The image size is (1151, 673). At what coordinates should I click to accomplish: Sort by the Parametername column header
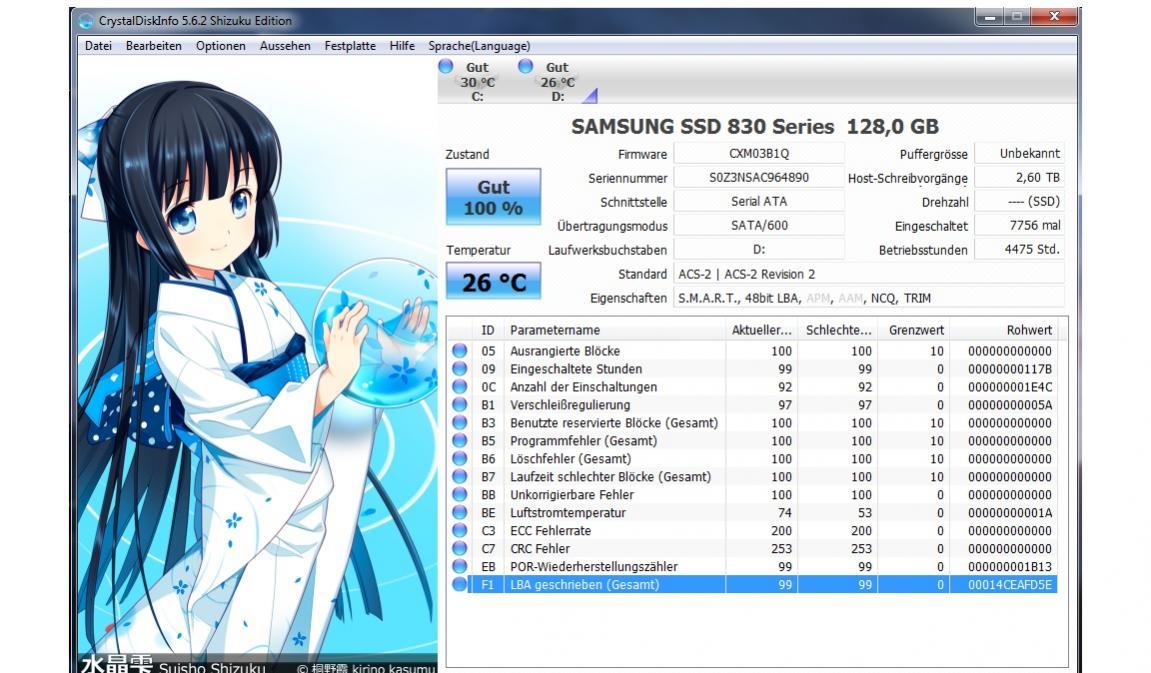click(614, 330)
